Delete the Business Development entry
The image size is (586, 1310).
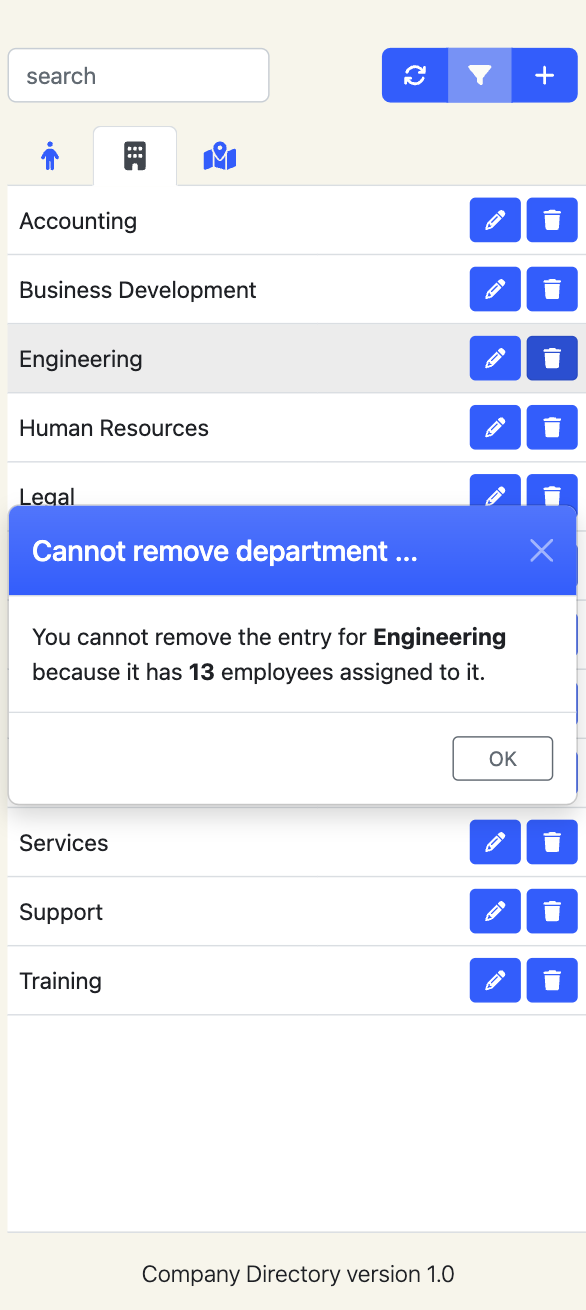pyautogui.click(x=552, y=289)
